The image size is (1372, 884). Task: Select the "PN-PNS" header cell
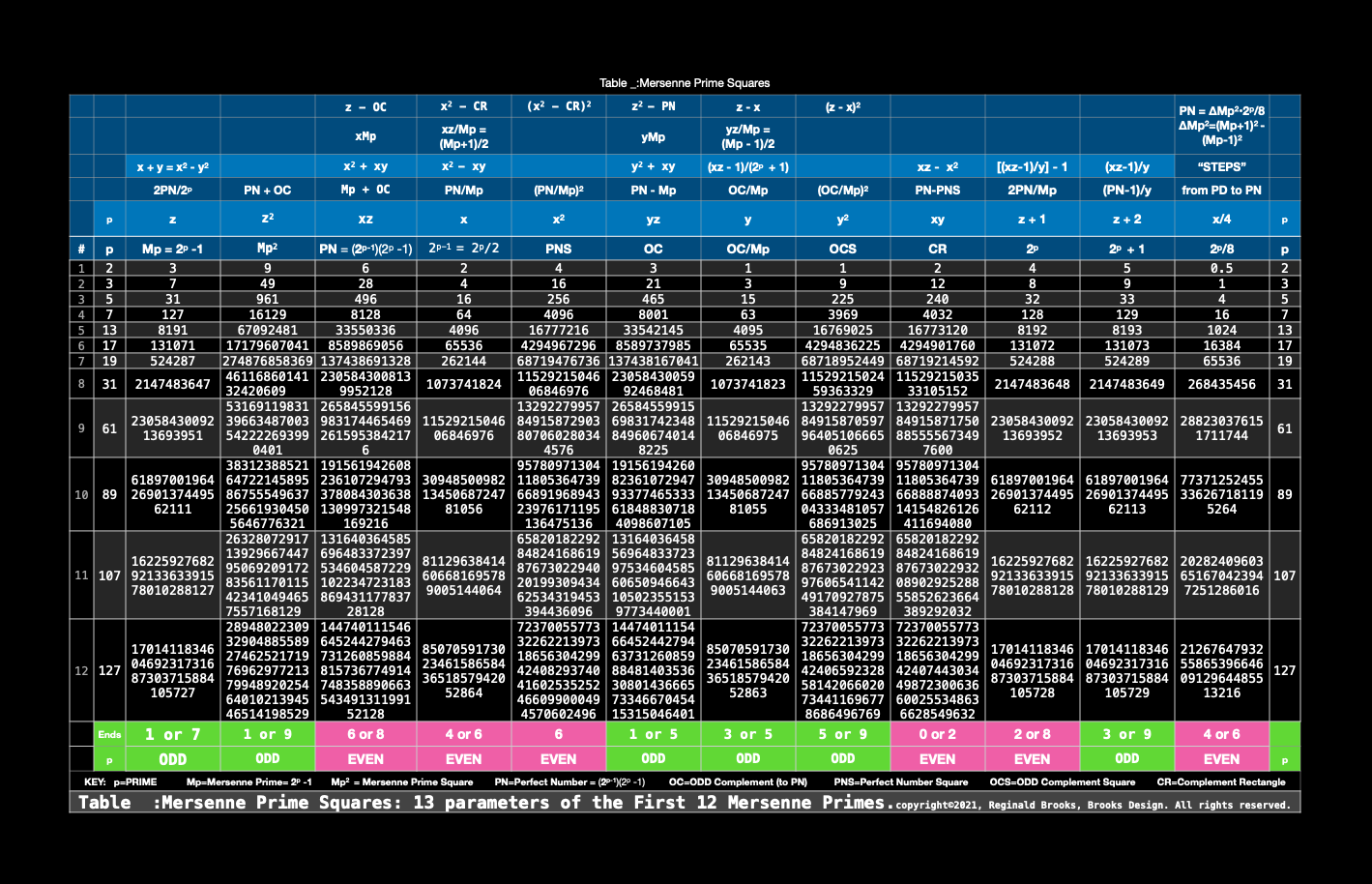(x=937, y=190)
